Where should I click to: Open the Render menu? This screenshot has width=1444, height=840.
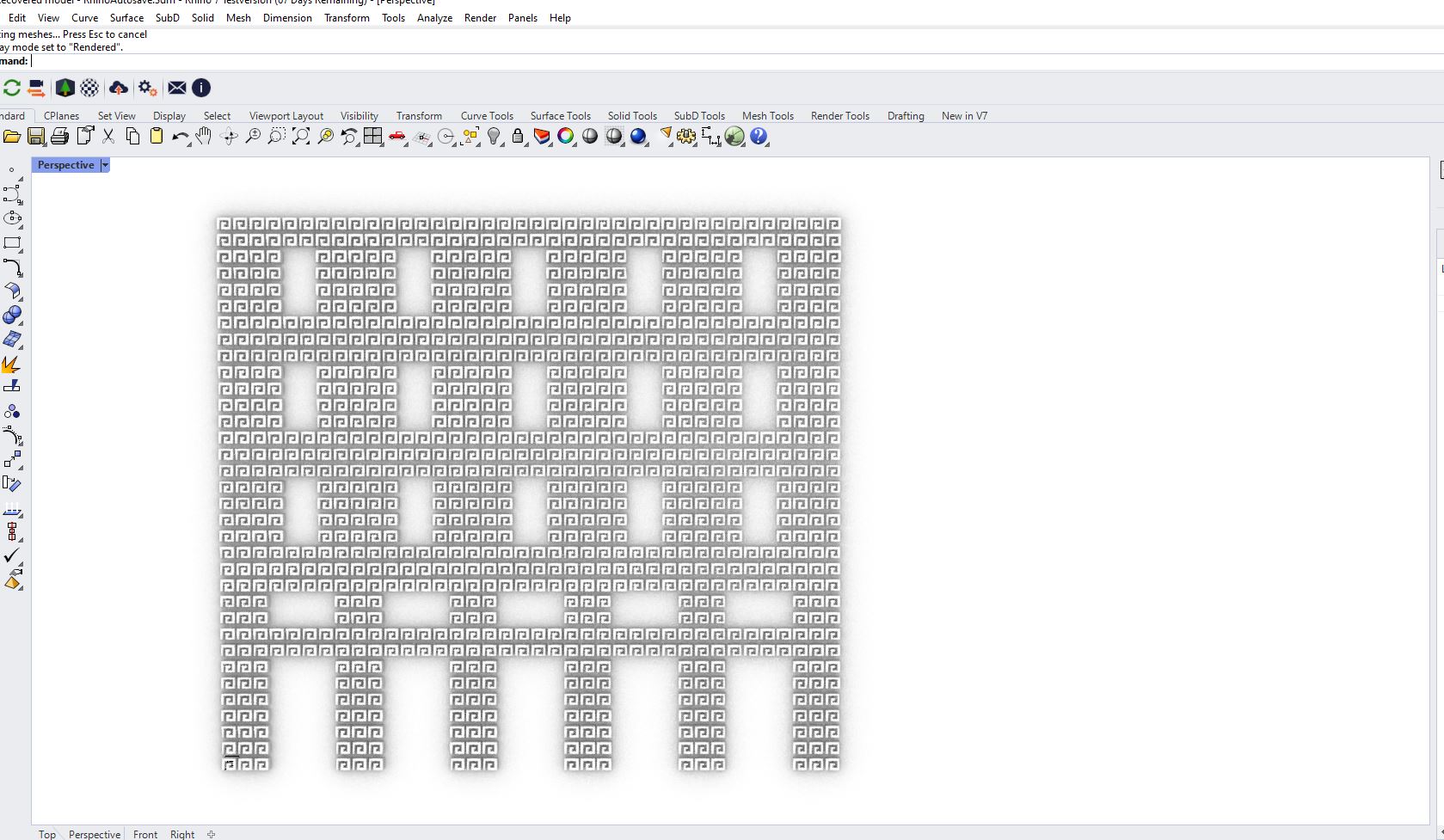480,18
